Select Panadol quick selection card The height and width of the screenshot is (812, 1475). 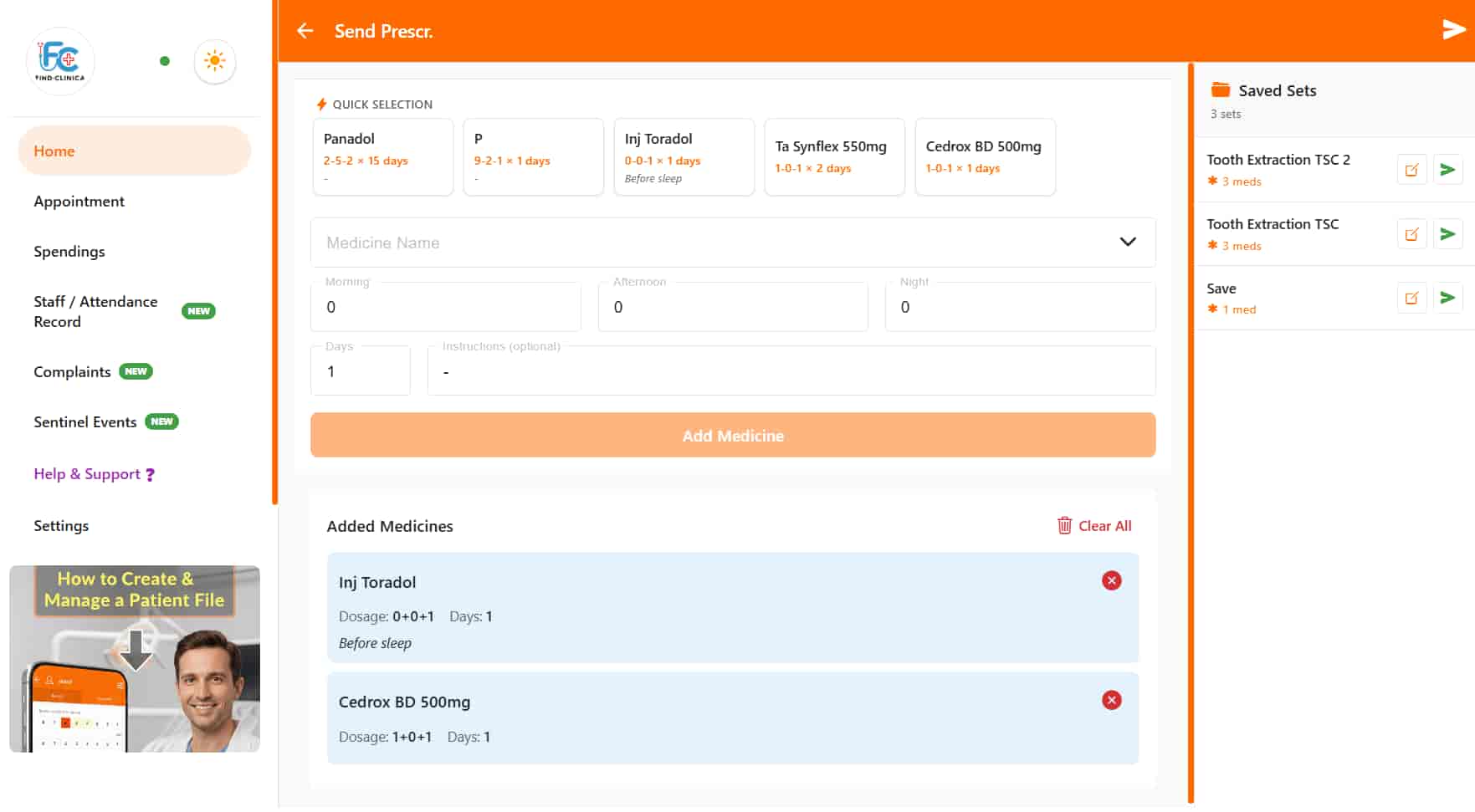(x=382, y=156)
